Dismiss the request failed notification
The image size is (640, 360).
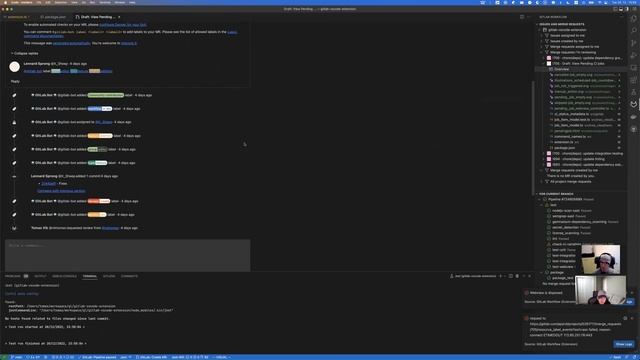(632, 318)
